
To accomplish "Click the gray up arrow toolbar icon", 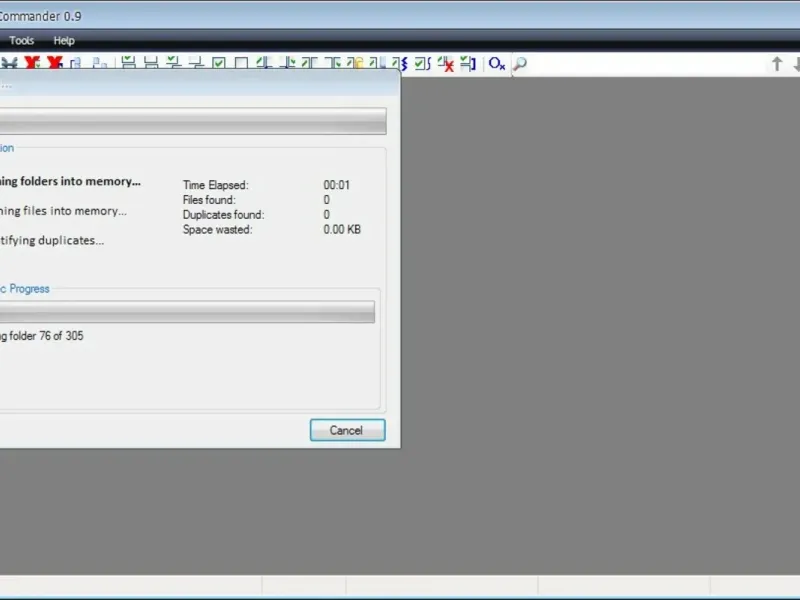I will (777, 64).
